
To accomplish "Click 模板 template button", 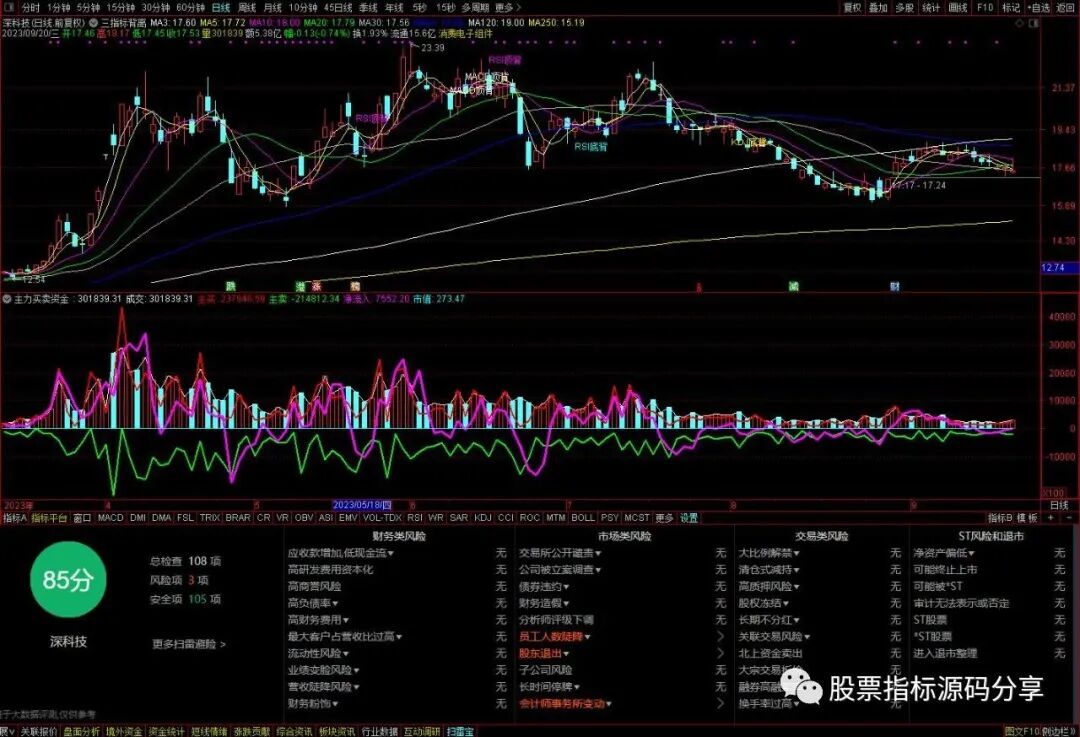I will click(x=1027, y=517).
